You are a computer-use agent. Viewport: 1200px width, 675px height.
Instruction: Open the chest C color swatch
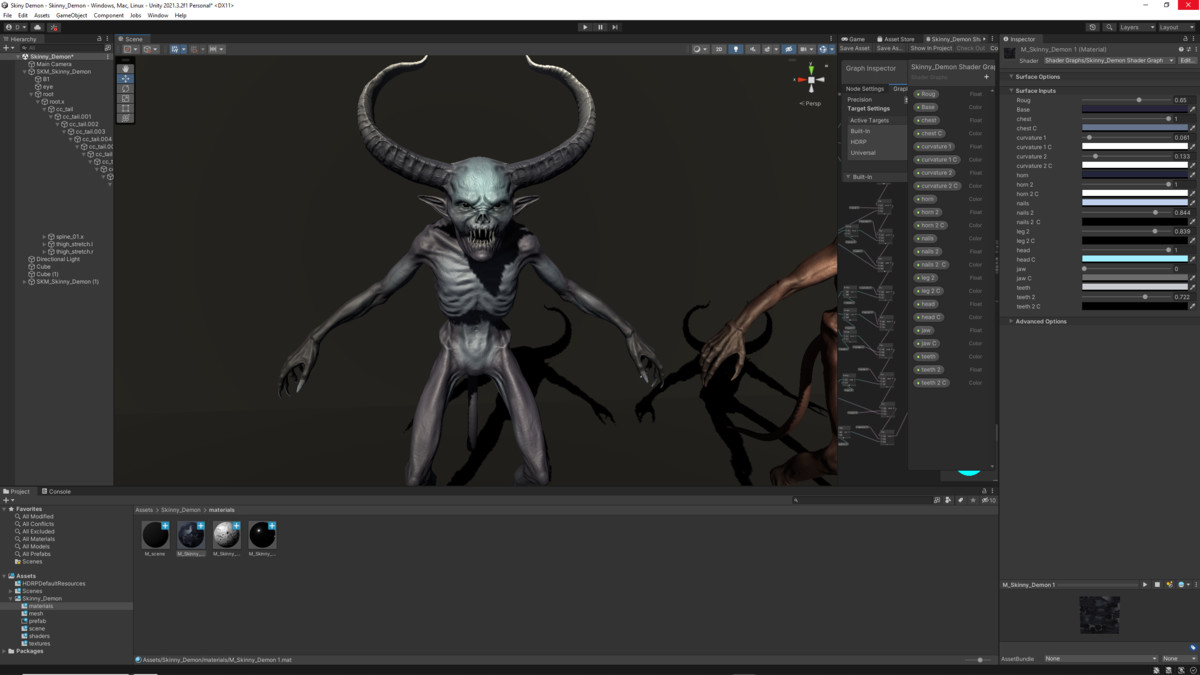(1135, 128)
